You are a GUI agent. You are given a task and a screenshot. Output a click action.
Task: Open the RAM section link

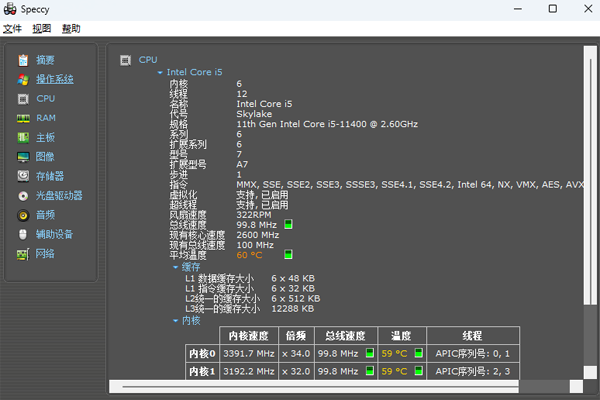click(46, 118)
